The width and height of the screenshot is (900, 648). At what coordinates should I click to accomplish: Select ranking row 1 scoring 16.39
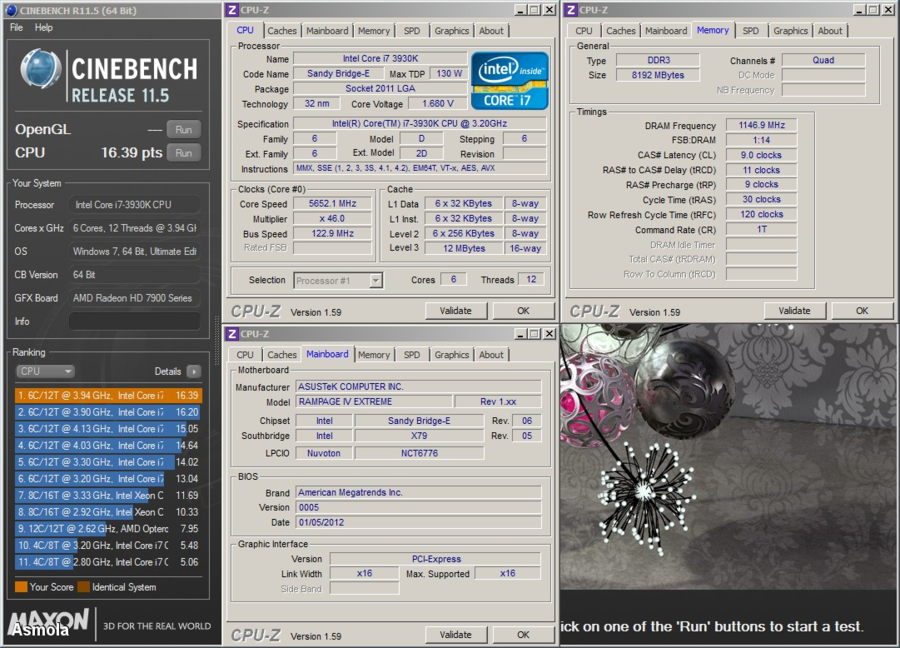coord(108,395)
